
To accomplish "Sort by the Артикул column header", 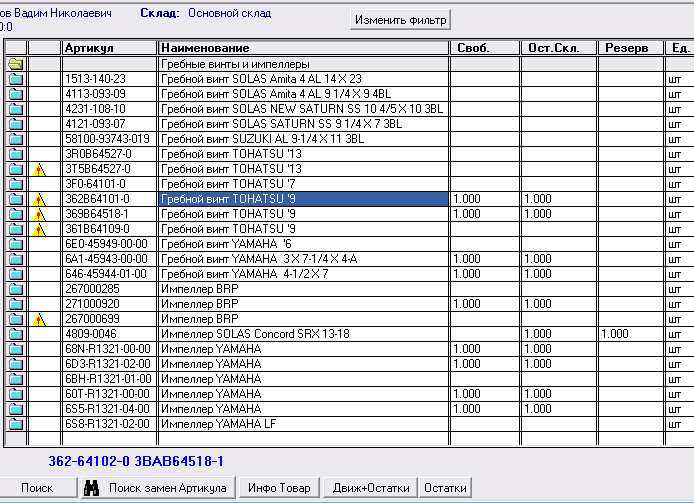I will [x=109, y=48].
